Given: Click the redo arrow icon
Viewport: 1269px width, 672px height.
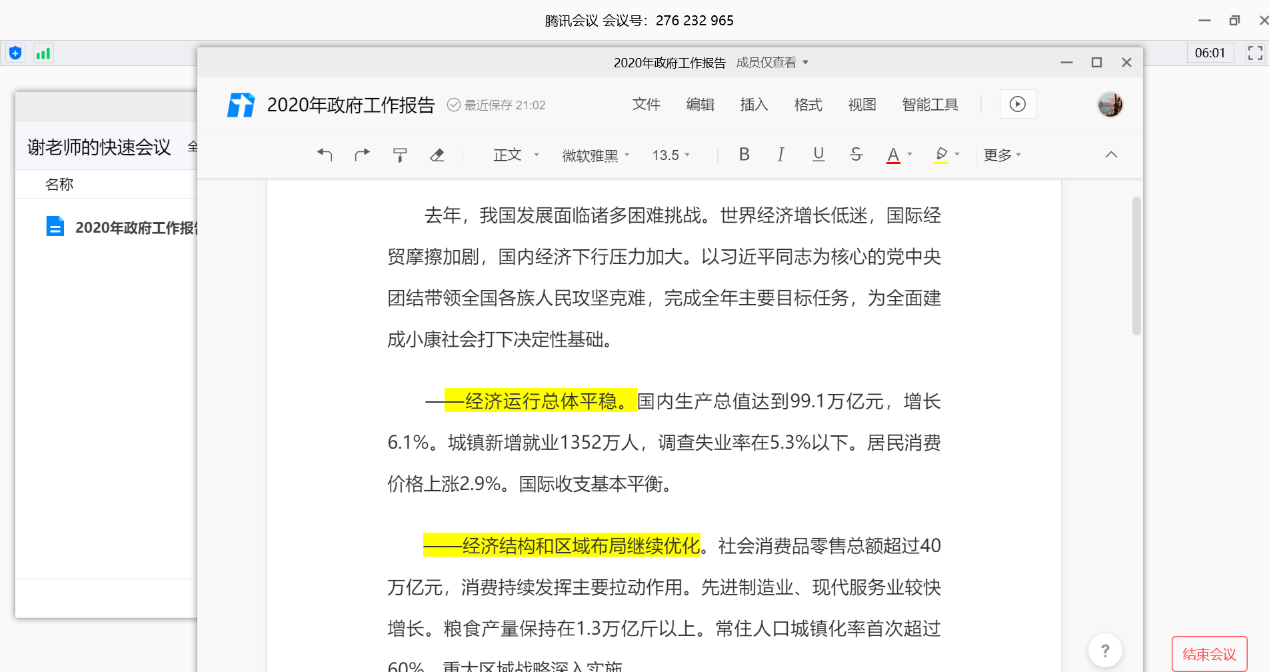Looking at the screenshot, I should (362, 155).
